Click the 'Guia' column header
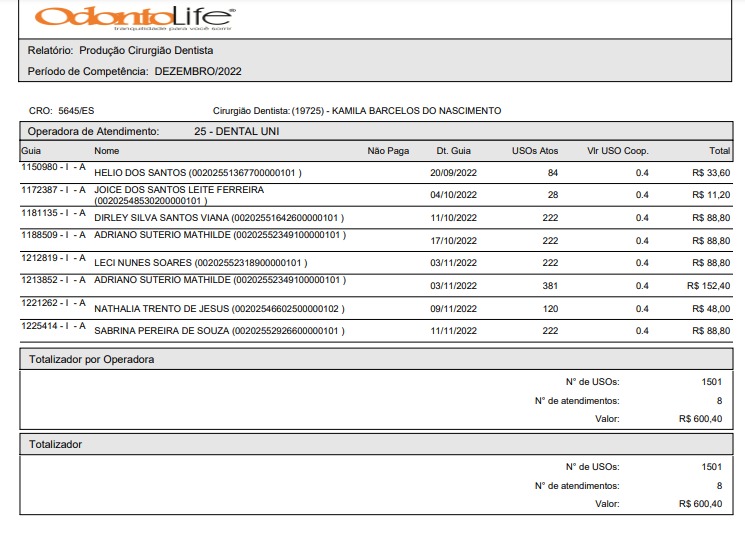 [x=31, y=151]
